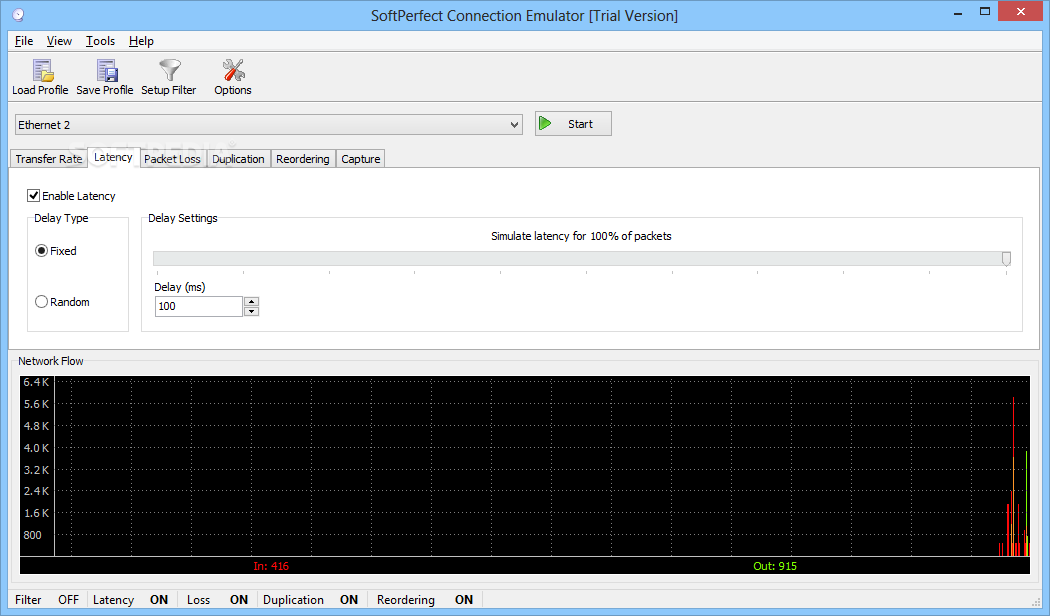Open the Tools menu
Viewport: 1050px width, 616px height.
100,41
